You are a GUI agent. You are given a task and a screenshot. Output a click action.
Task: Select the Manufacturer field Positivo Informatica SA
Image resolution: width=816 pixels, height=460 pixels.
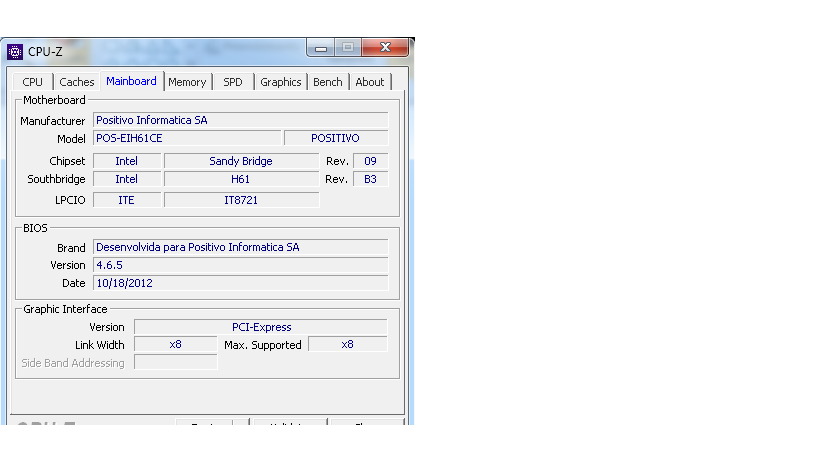tap(240, 120)
